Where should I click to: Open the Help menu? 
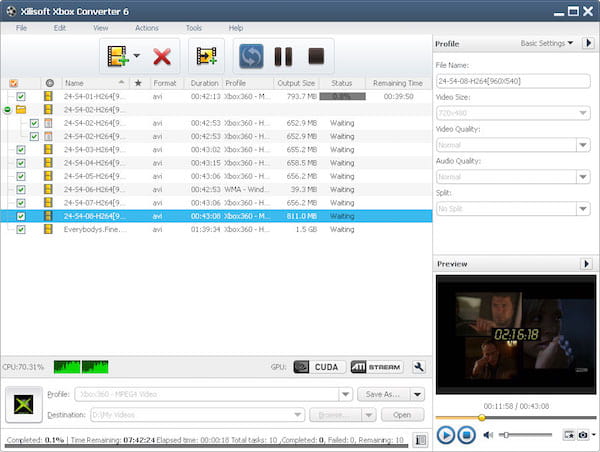click(x=236, y=28)
